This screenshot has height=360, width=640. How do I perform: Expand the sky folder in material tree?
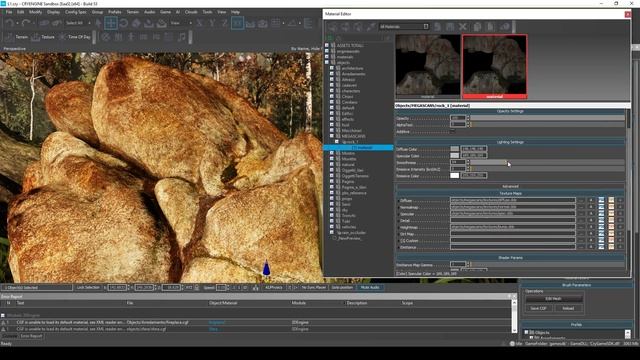click(332, 209)
